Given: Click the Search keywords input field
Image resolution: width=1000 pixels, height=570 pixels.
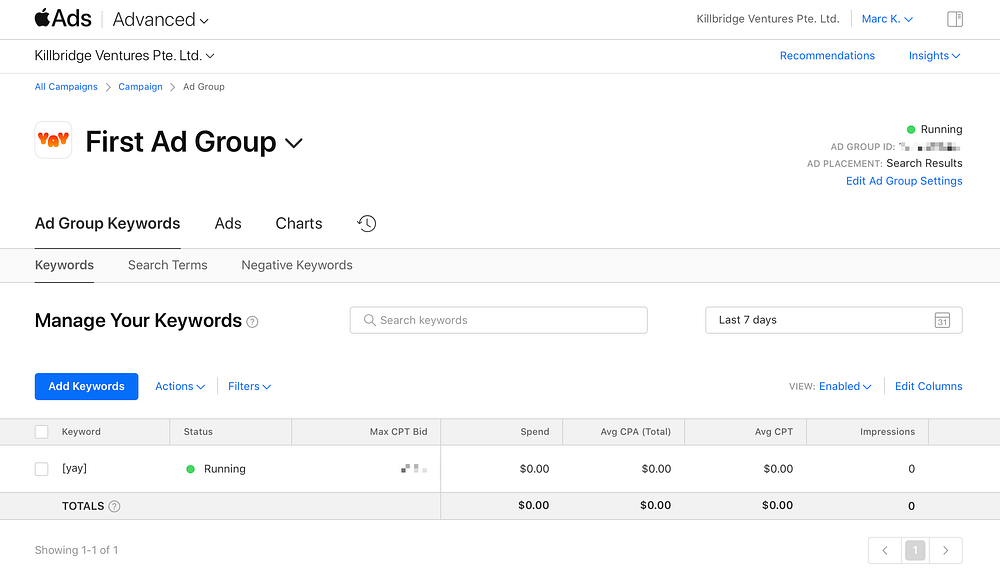Looking at the screenshot, I should [x=498, y=320].
